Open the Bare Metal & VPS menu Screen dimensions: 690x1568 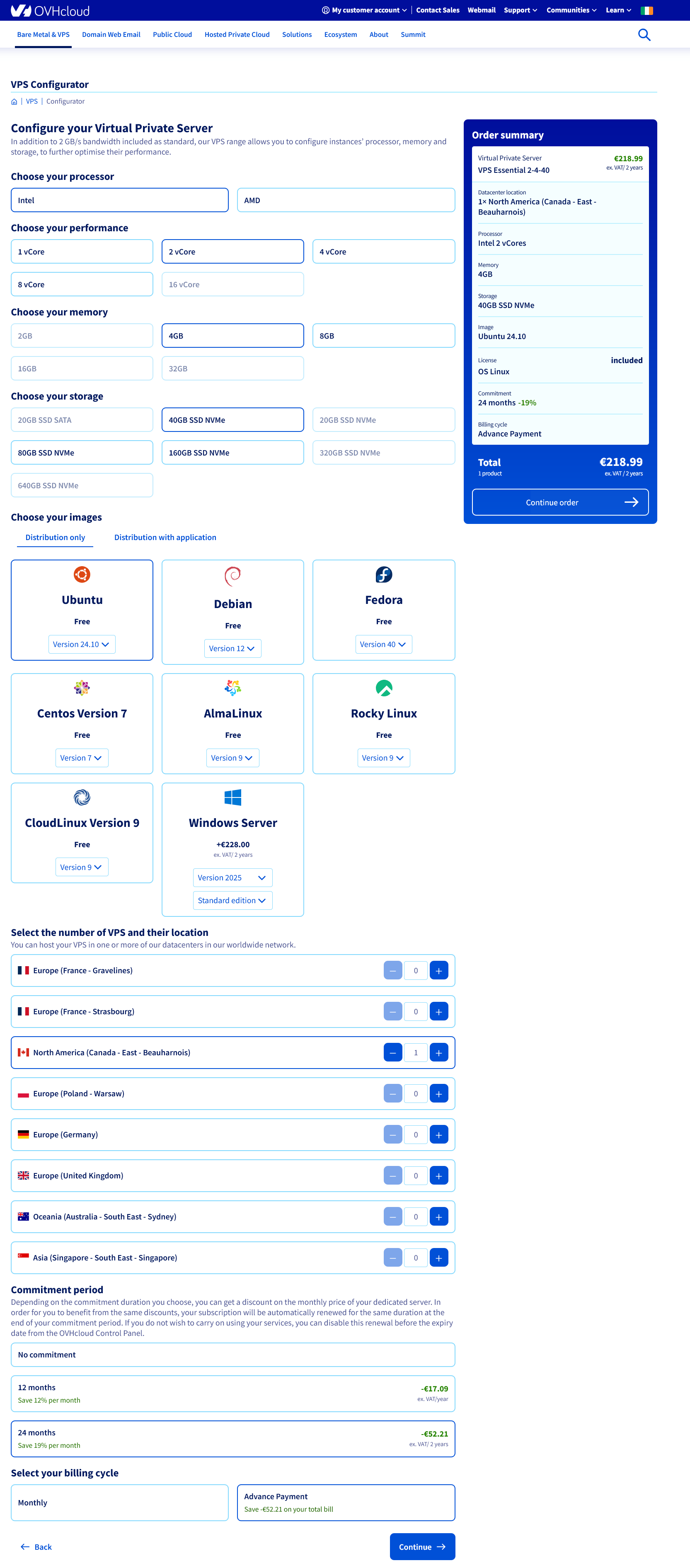pyautogui.click(x=43, y=35)
